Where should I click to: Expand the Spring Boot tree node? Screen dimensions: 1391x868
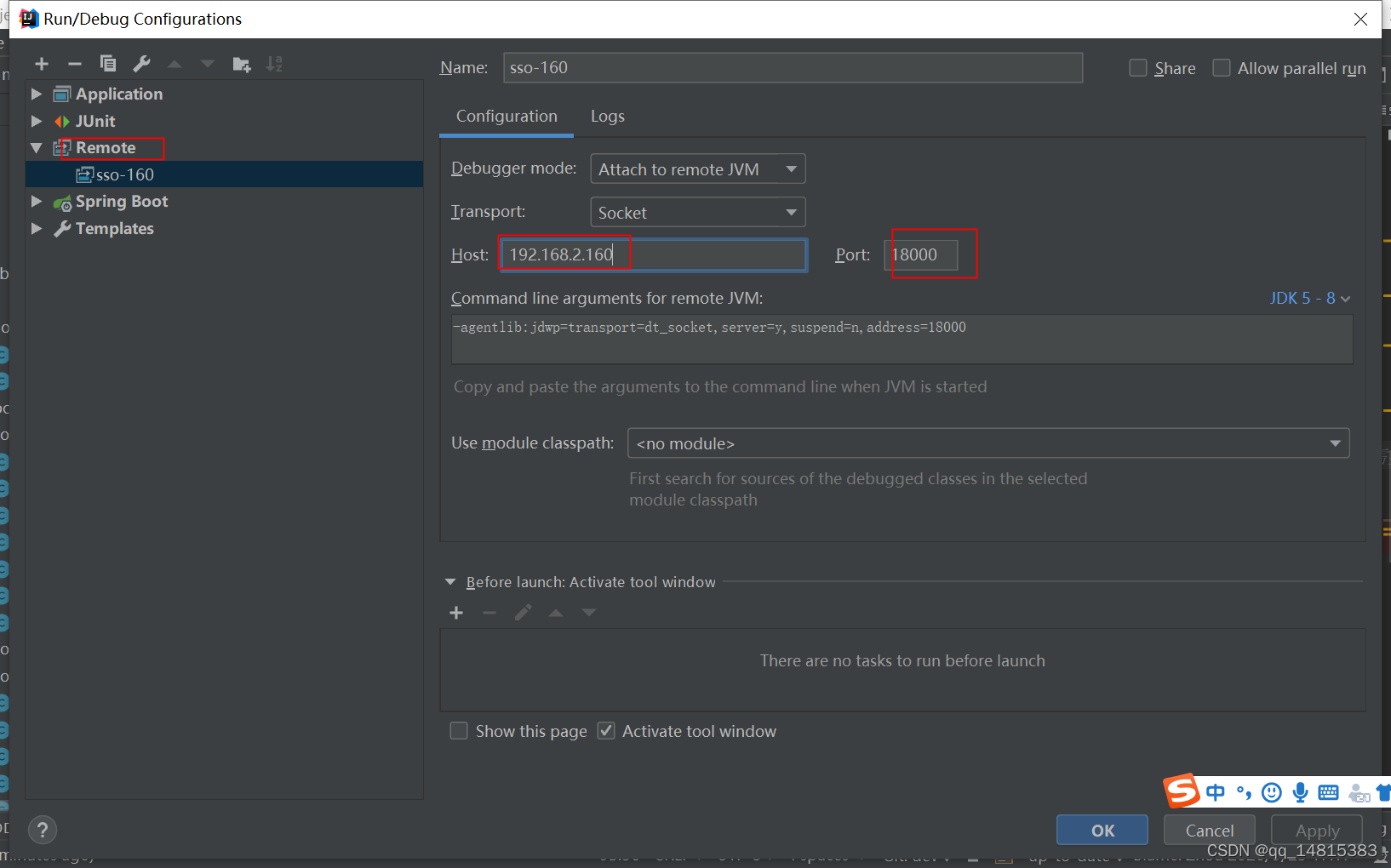pos(37,201)
